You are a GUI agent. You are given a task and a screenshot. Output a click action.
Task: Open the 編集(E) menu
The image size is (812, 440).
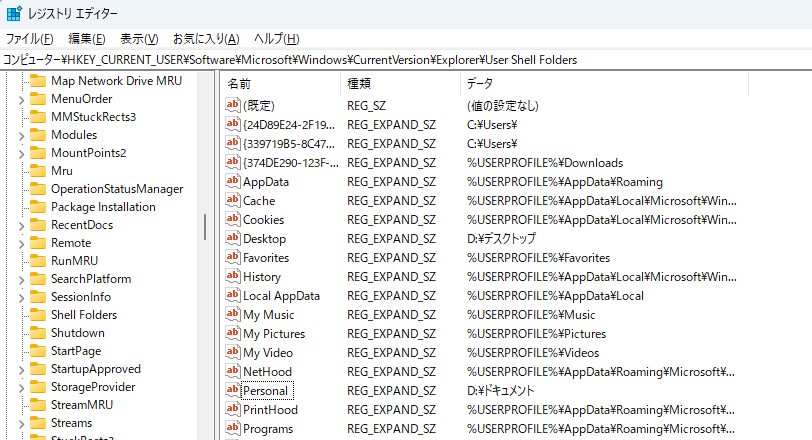tap(87, 39)
